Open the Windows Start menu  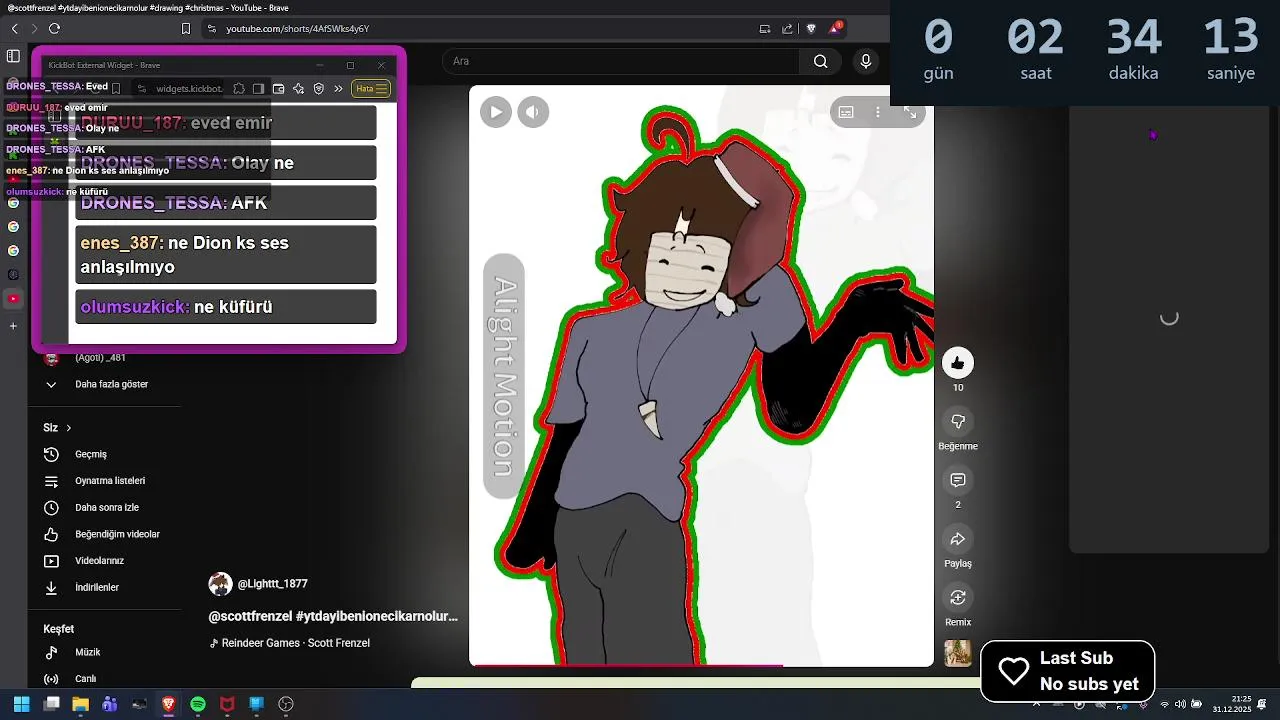[21, 704]
